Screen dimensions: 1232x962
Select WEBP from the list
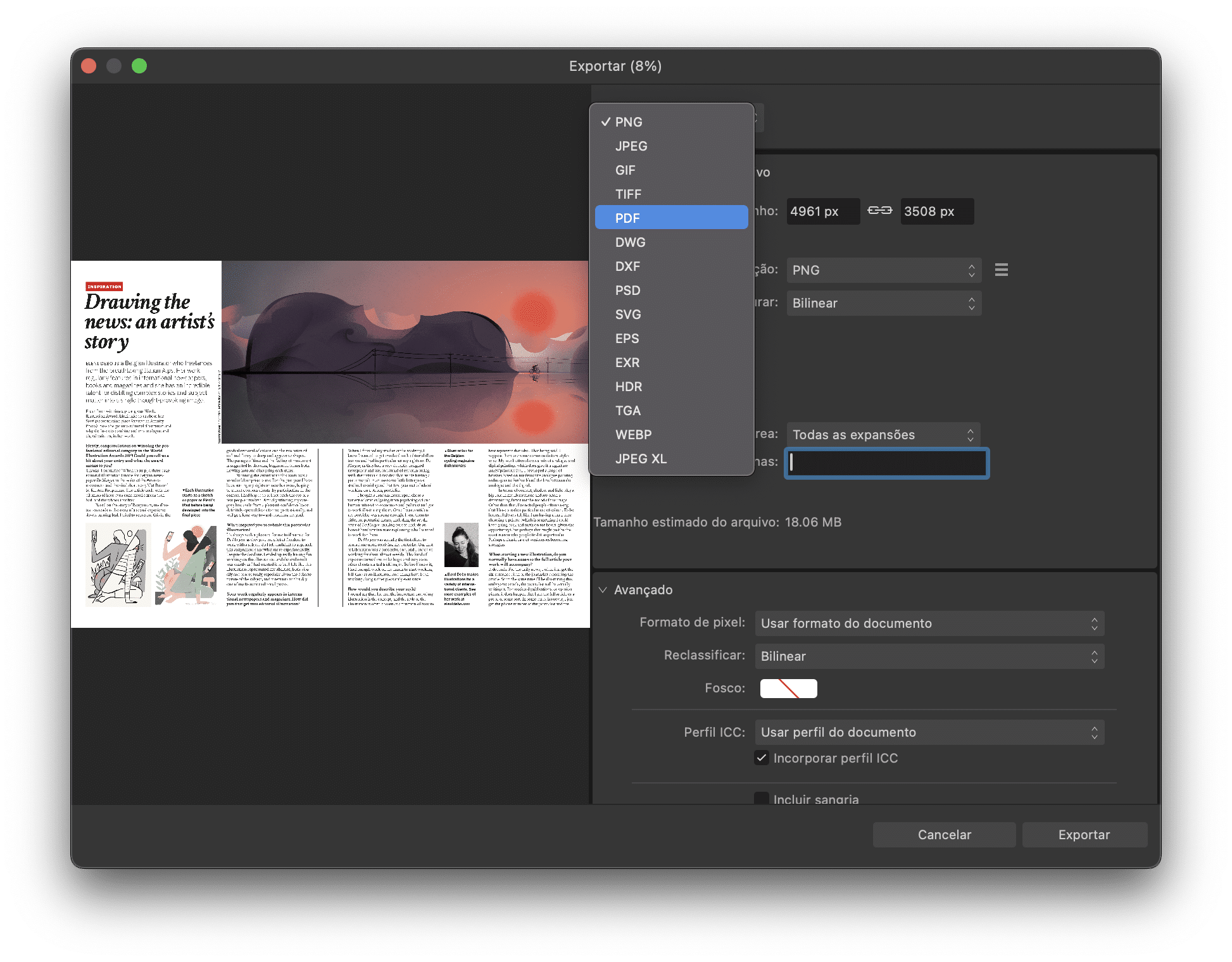(x=671, y=435)
